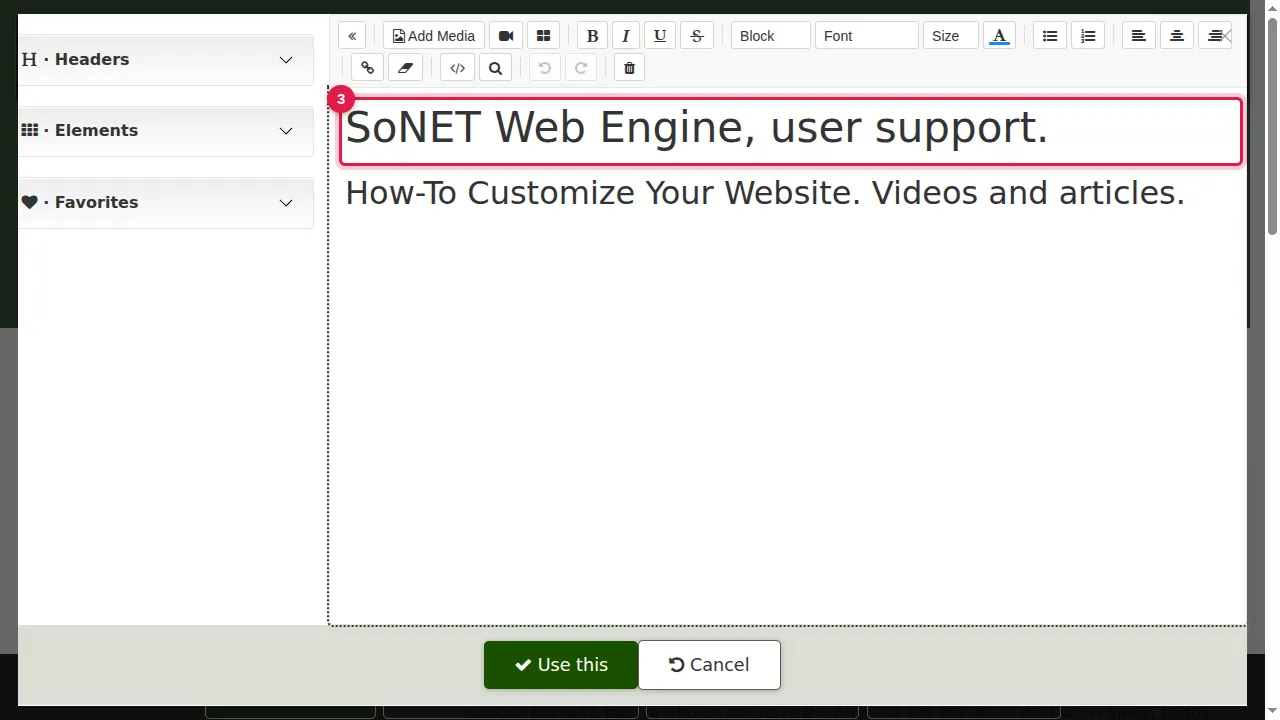Image resolution: width=1280 pixels, height=720 pixels.
Task: Click the Use this button
Action: (561, 665)
